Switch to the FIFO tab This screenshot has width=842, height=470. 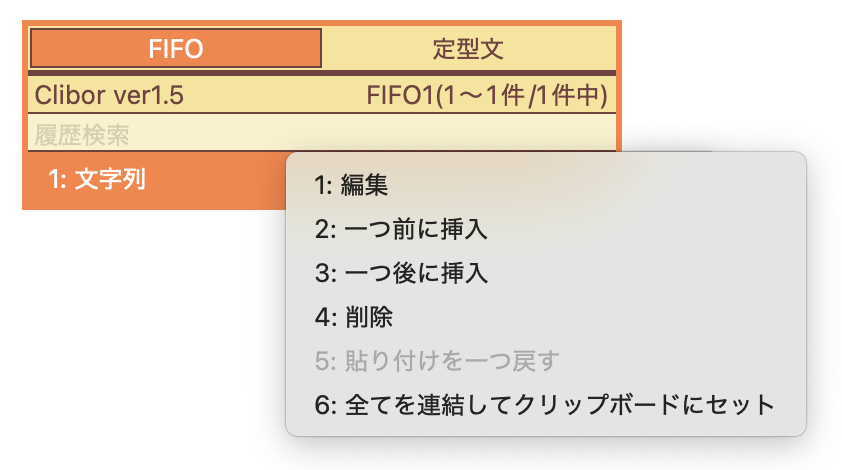click(176, 48)
